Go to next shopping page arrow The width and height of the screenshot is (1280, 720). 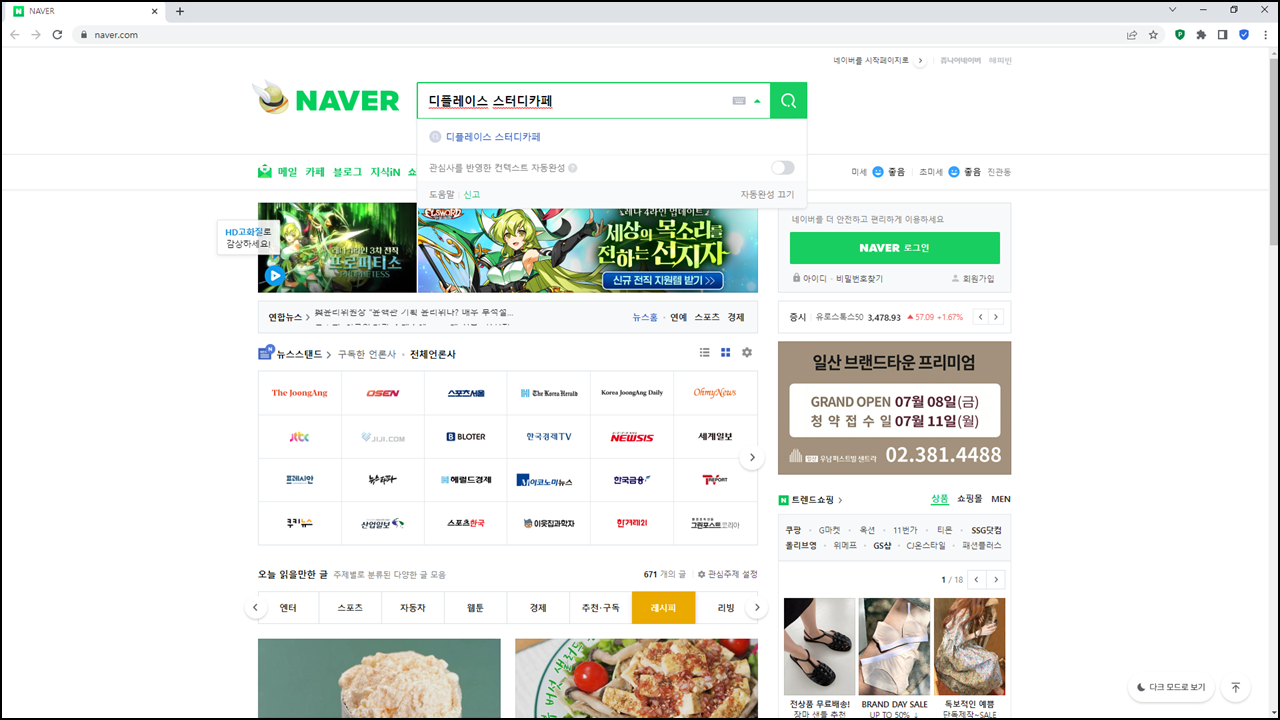[996, 580]
